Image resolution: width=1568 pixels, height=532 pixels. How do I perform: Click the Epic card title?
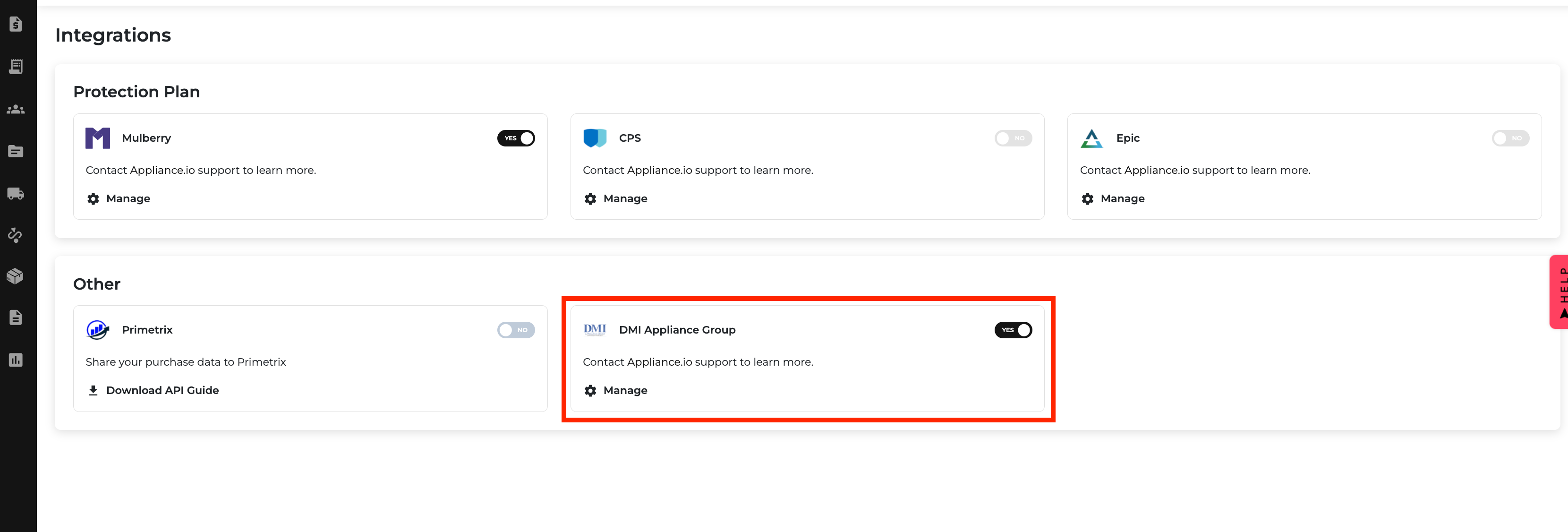point(1128,138)
